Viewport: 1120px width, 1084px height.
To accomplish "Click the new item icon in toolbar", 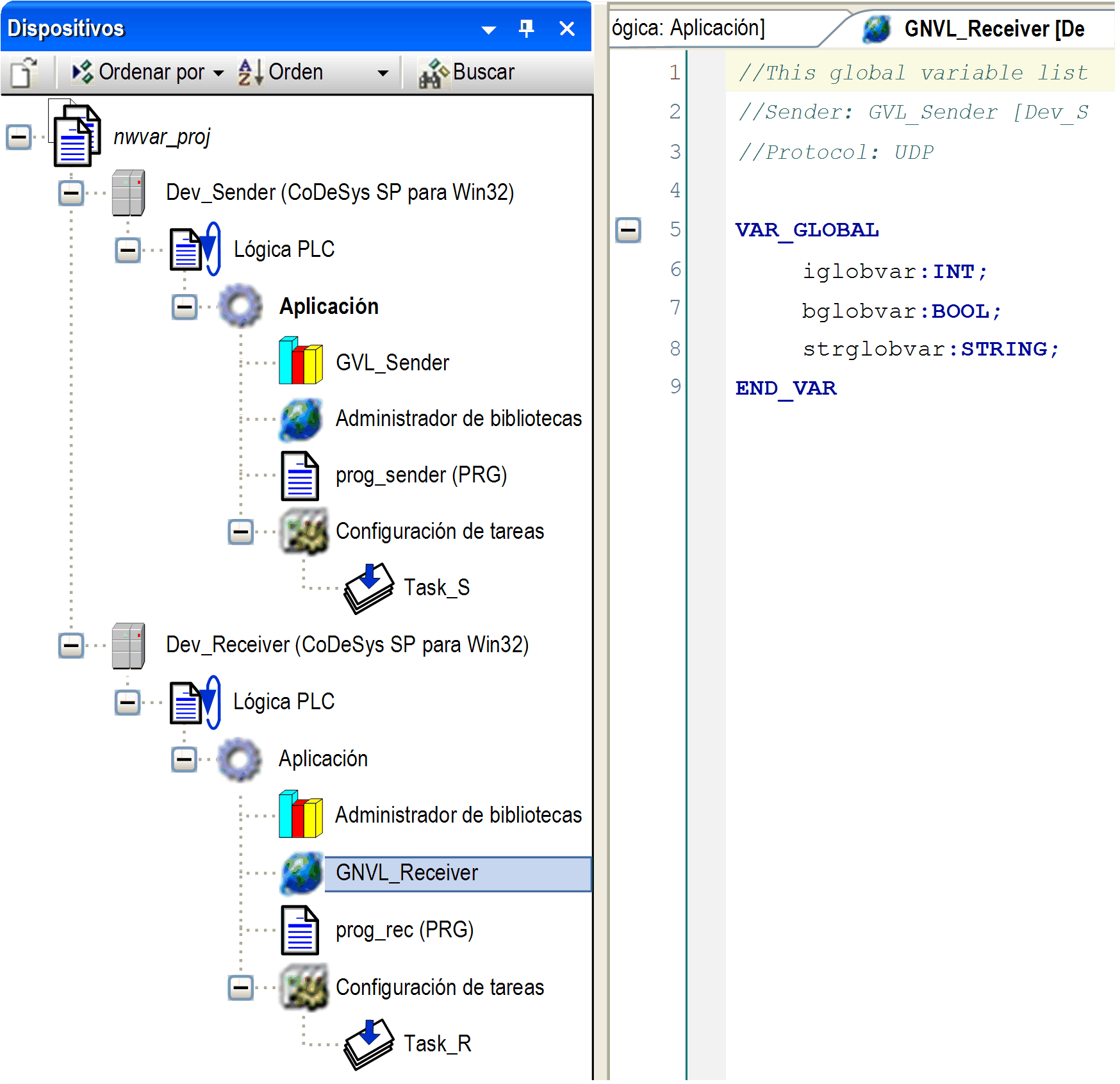I will tap(24, 72).
